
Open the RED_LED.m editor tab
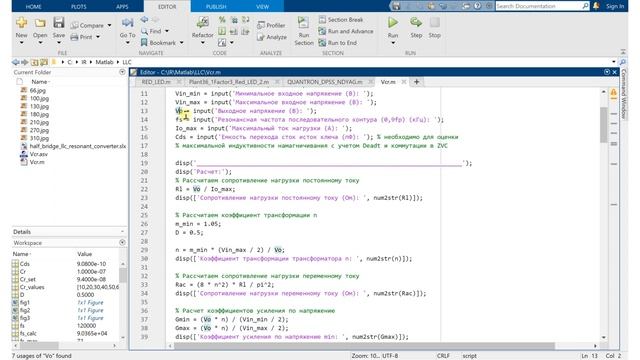pos(156,82)
